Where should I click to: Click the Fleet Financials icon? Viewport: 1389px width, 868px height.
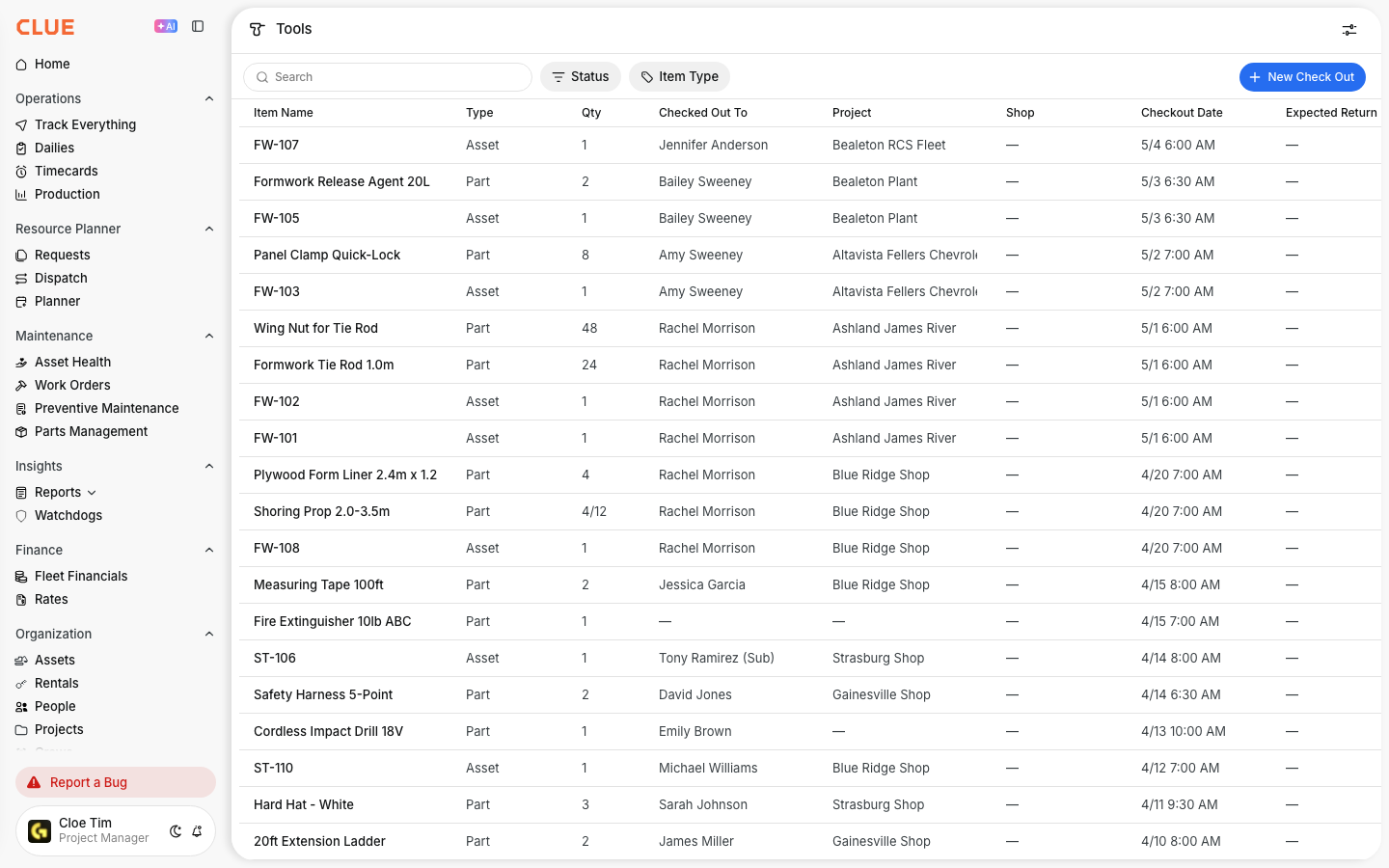pos(21,577)
